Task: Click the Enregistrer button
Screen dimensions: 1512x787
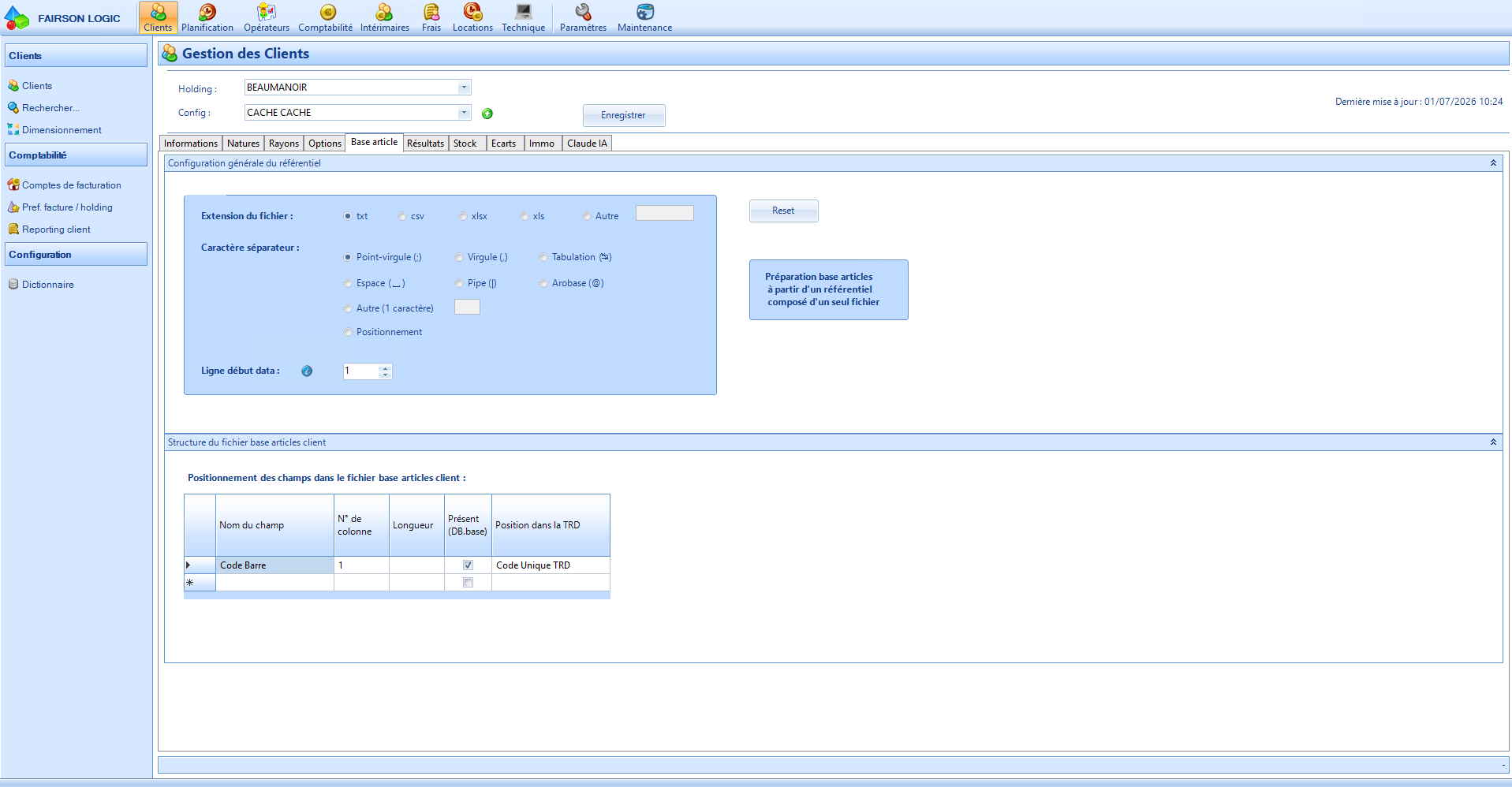Action: [624, 115]
